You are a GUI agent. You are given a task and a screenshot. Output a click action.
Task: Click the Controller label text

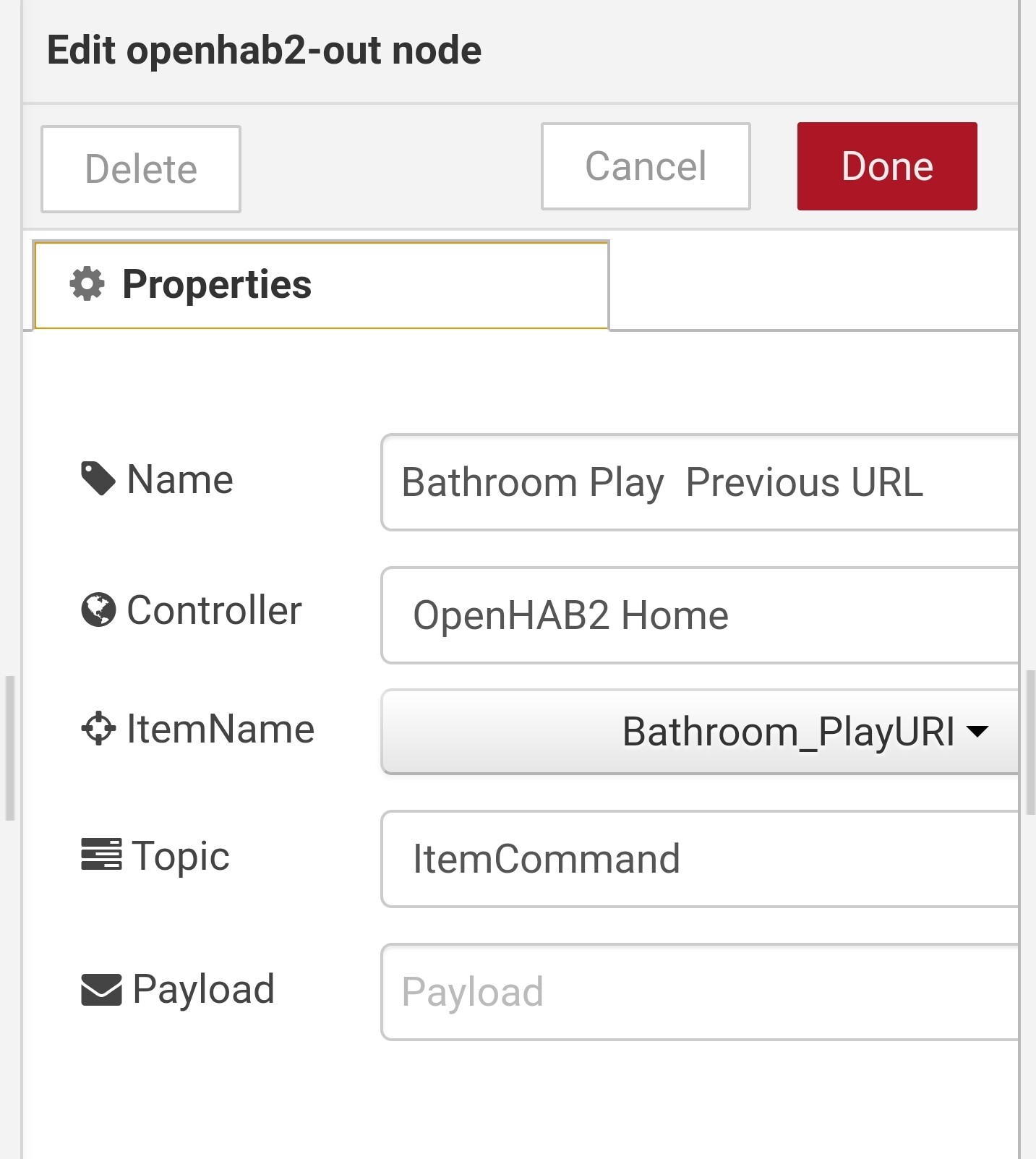coord(214,610)
